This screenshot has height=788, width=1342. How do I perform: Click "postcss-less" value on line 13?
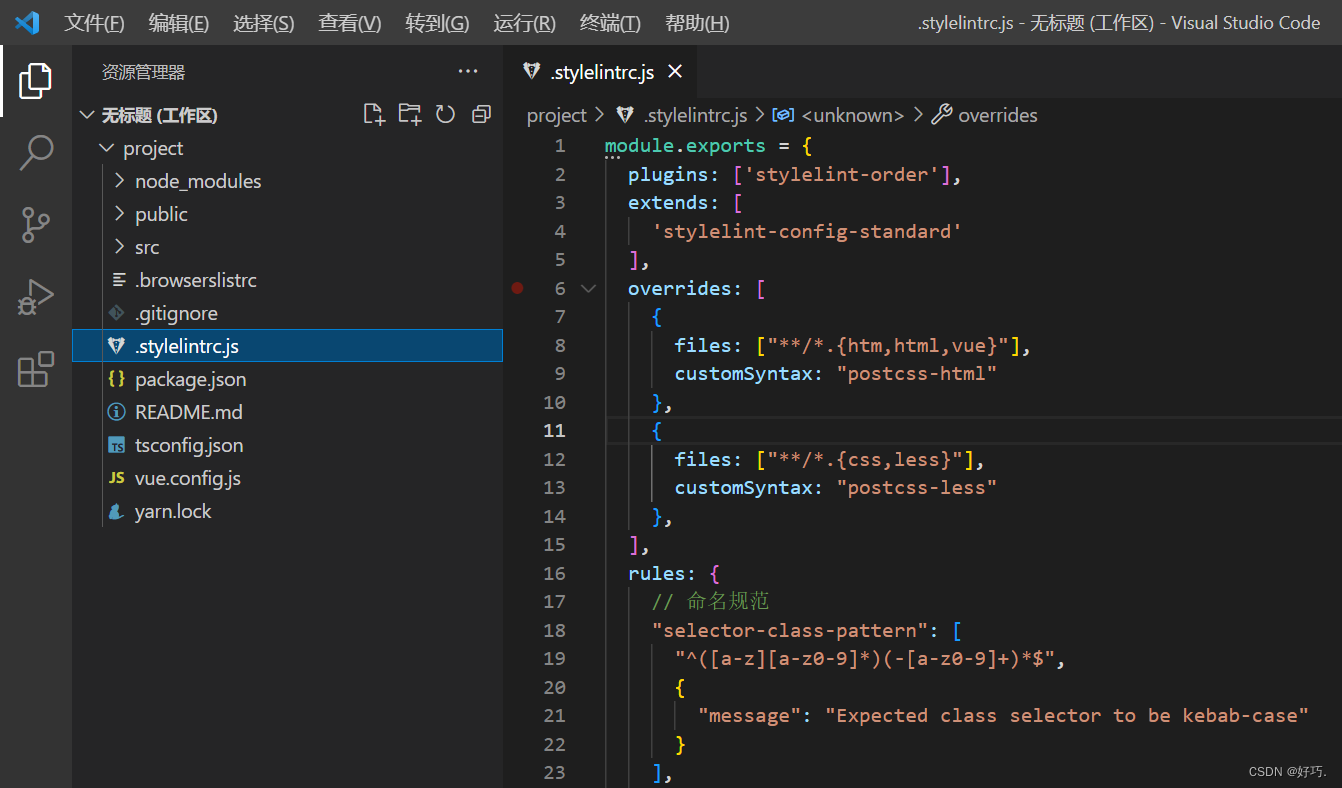click(917, 487)
